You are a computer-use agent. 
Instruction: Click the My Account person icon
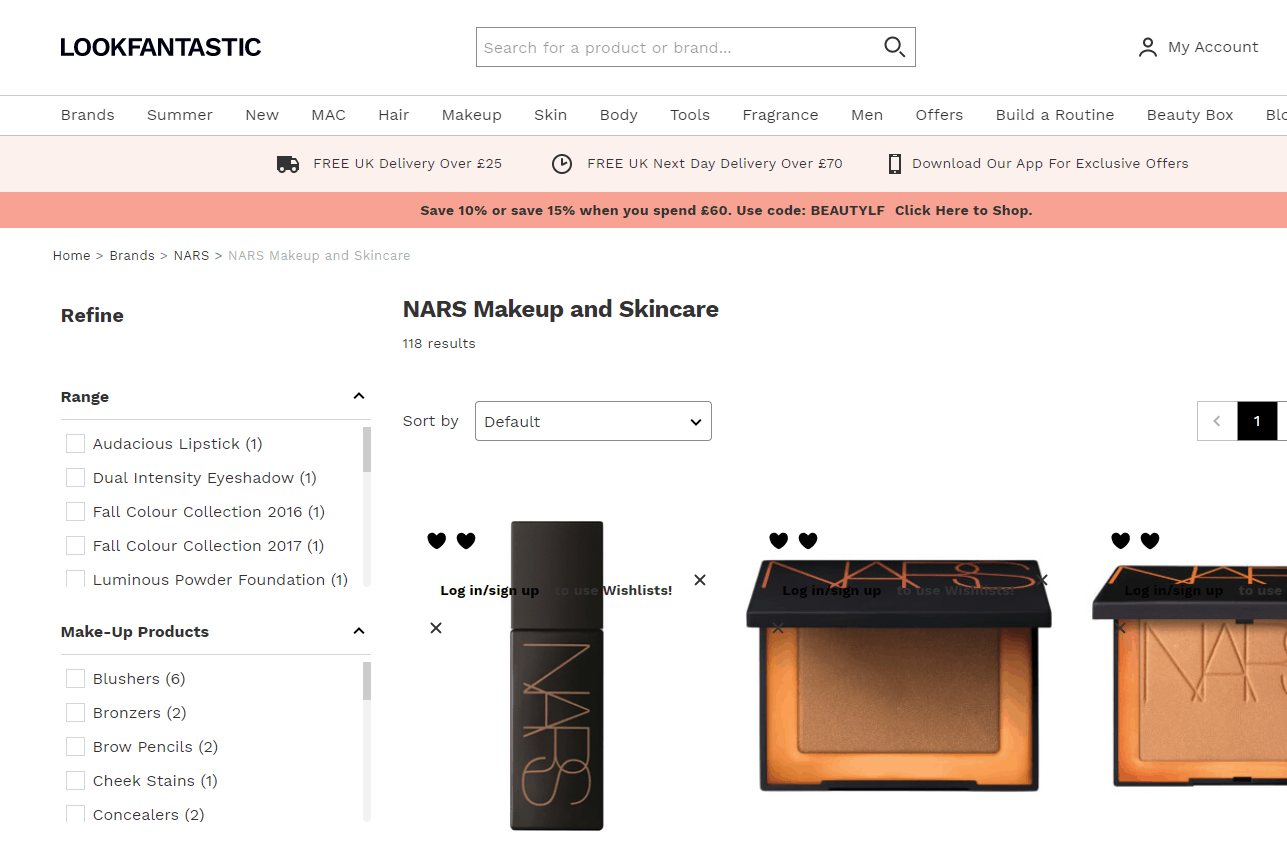click(1148, 47)
